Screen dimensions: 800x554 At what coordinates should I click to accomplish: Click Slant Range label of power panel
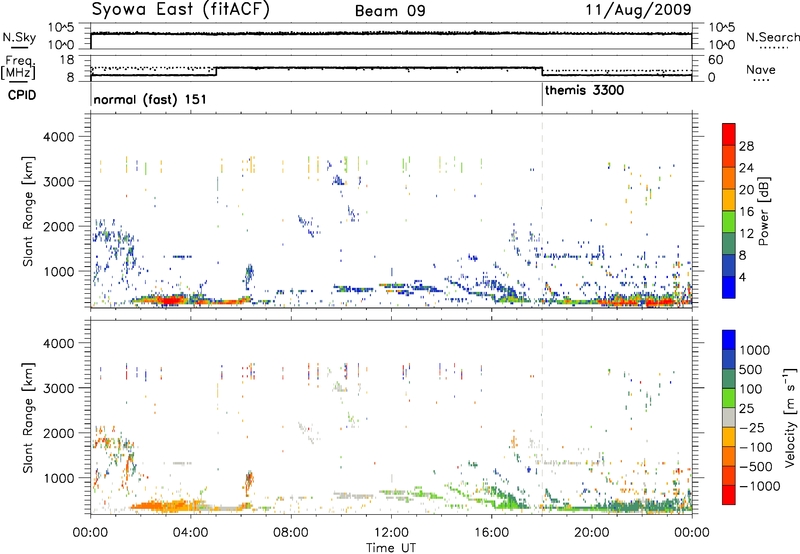[29, 211]
